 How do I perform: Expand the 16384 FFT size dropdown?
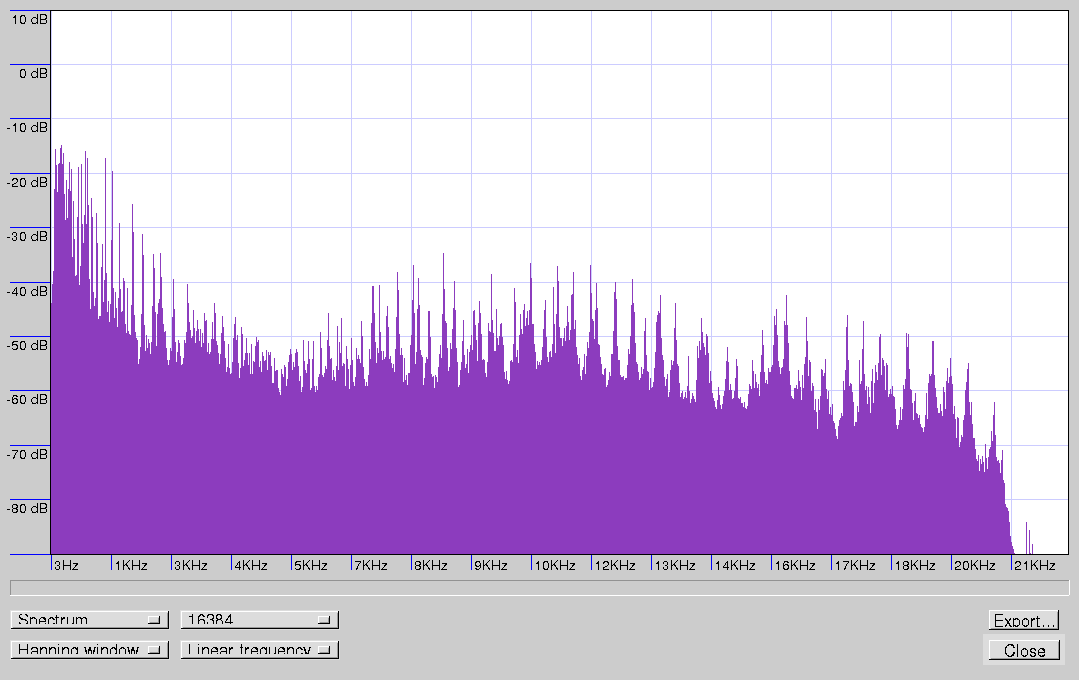(259, 620)
